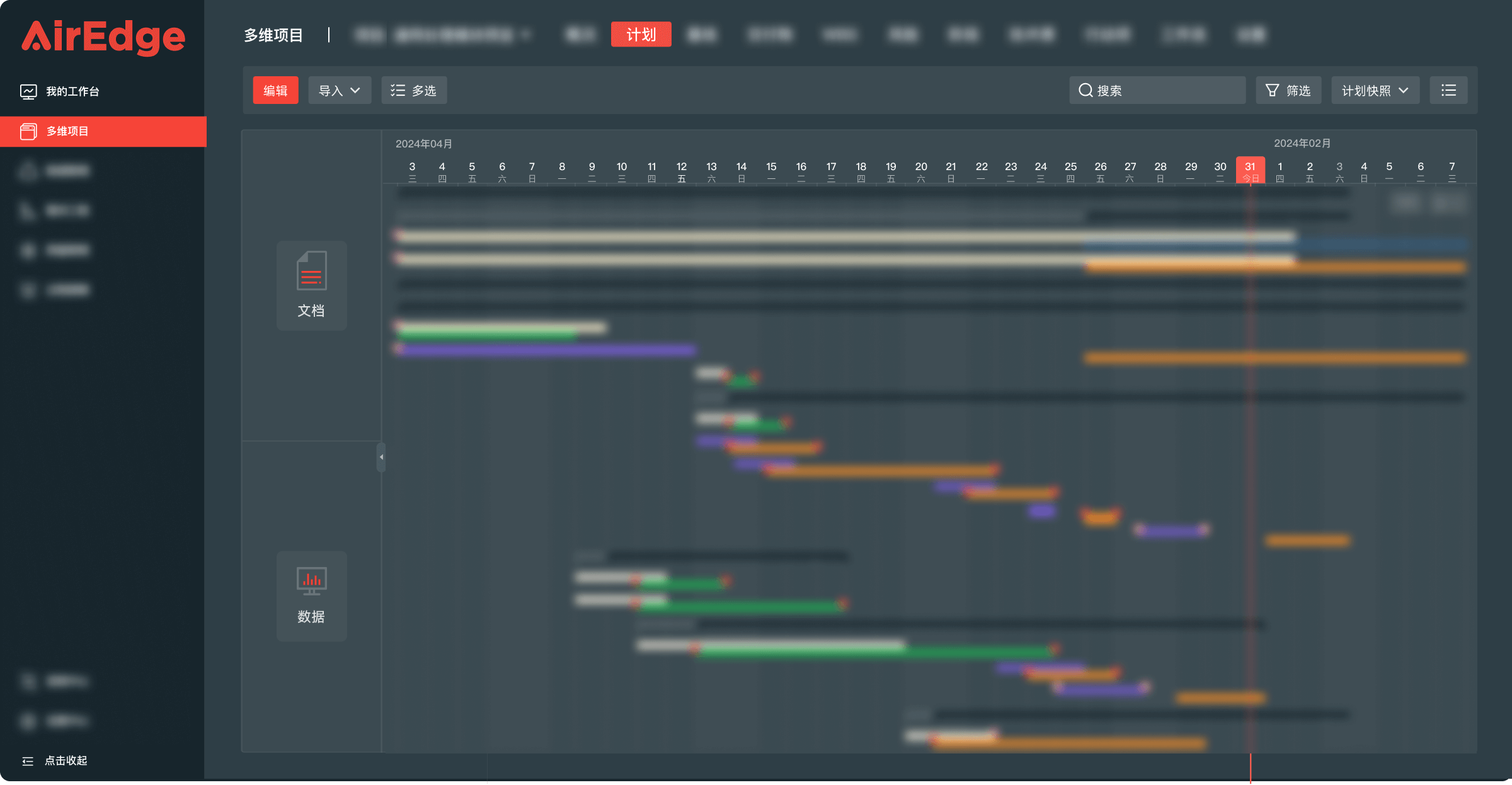This screenshot has height=785, width=1512.
Task: Click the red 编辑 button
Action: (x=275, y=91)
